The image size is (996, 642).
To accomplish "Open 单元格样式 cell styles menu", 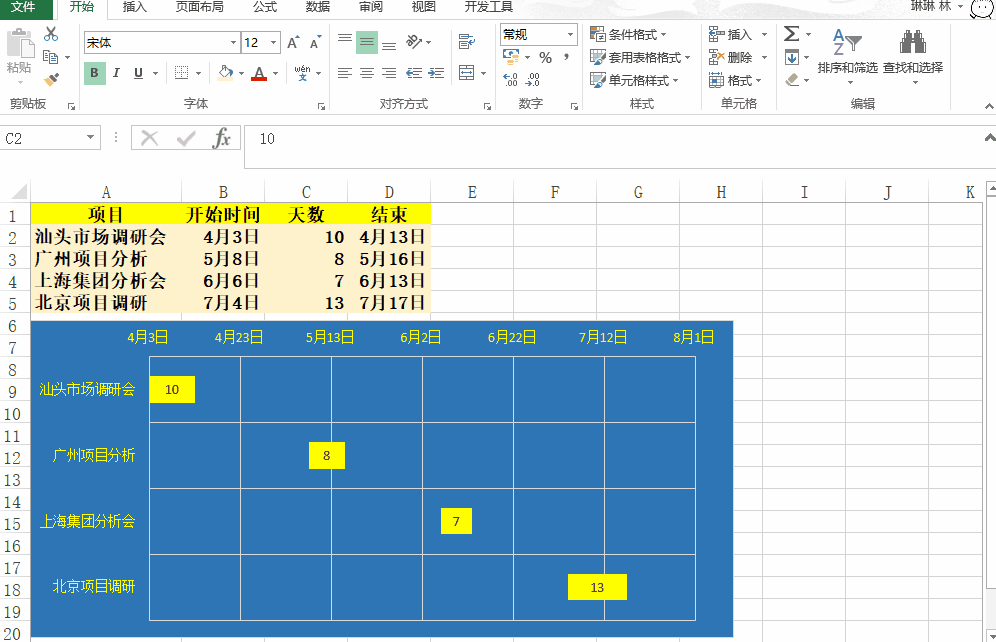I will pos(635,80).
